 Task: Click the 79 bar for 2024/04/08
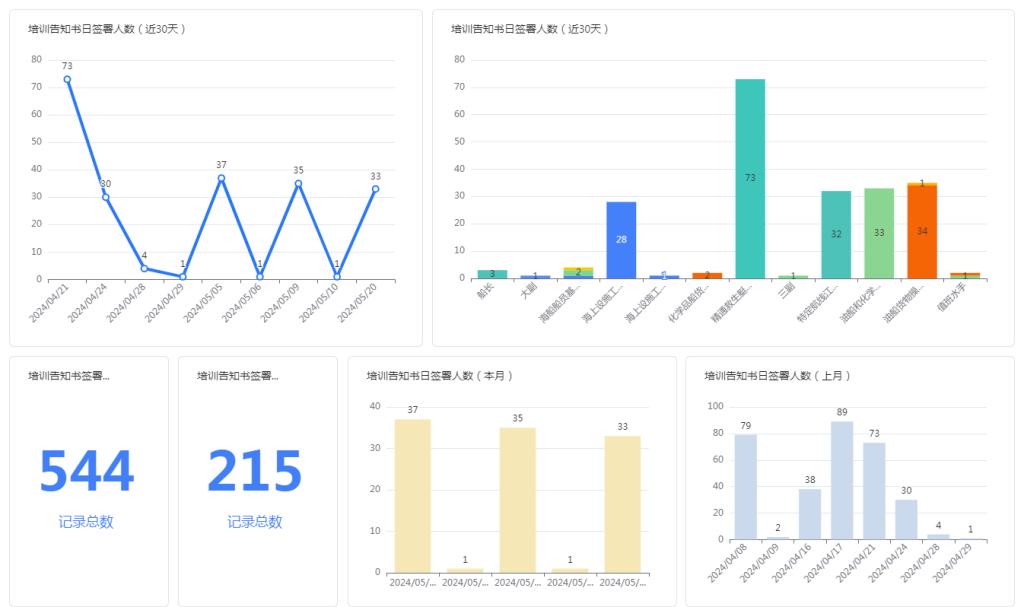745,487
